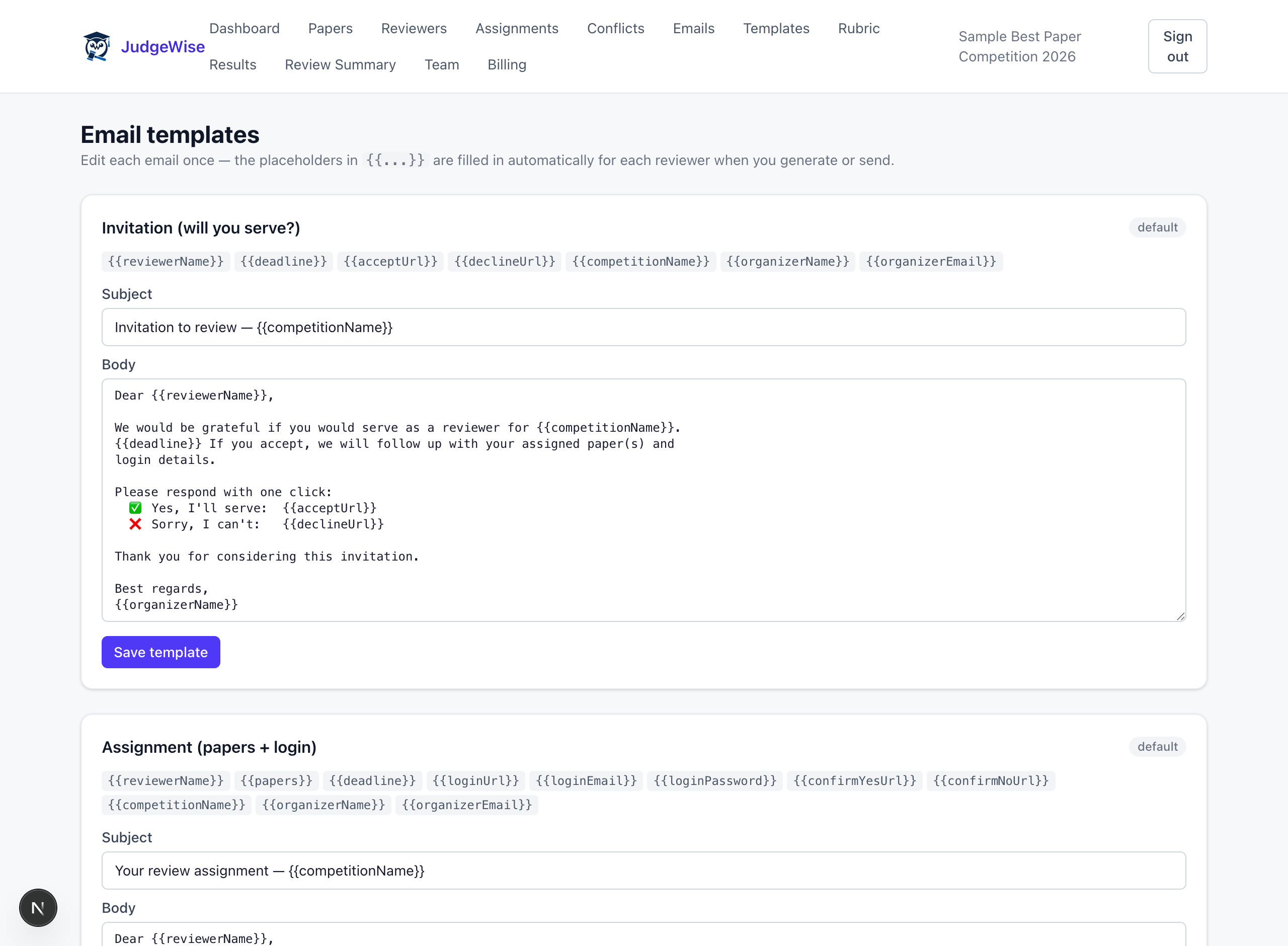Go to the Papers page
The width and height of the screenshot is (1288, 946).
tap(330, 28)
